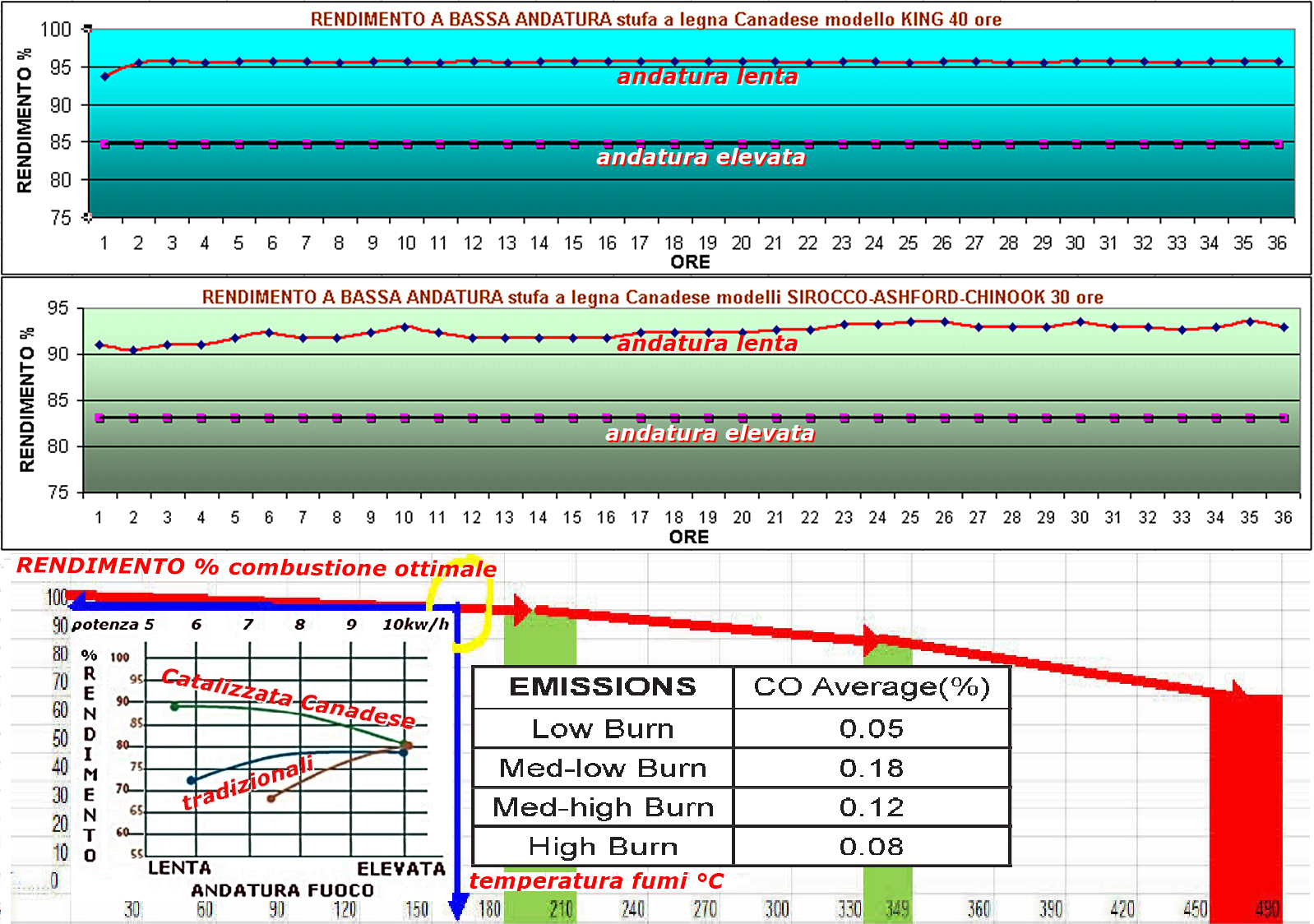Image resolution: width=1314 pixels, height=924 pixels.
Task: Click the 'temperatura fumi °C' label
Action: point(596,881)
